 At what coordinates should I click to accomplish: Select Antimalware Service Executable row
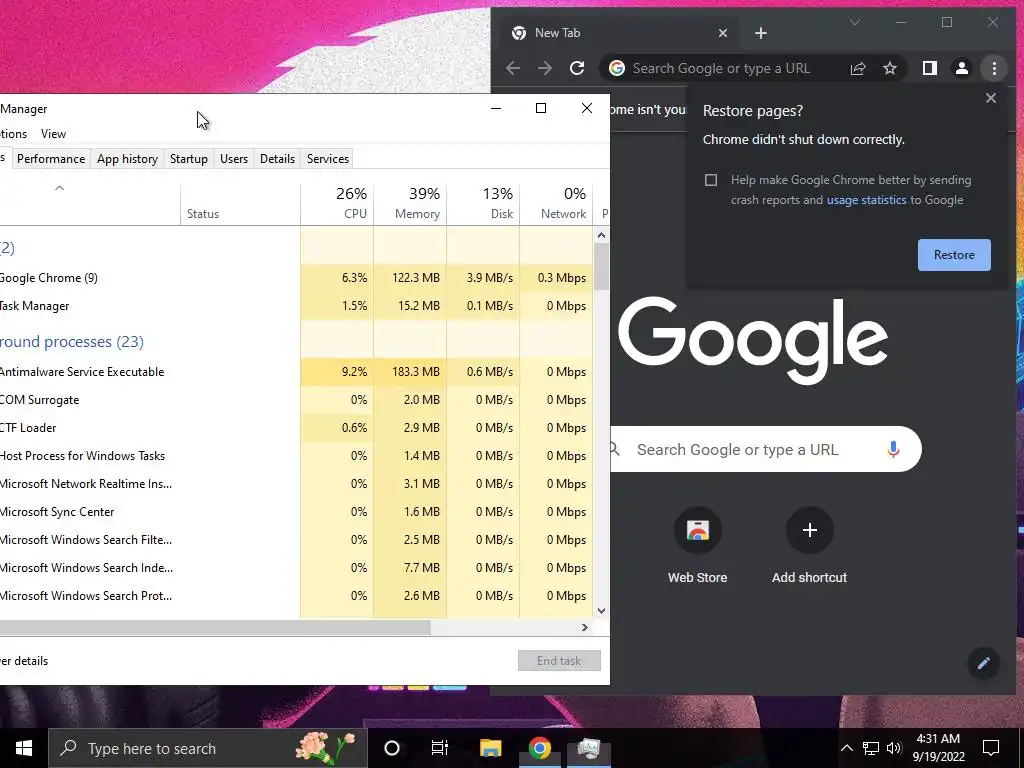296,372
